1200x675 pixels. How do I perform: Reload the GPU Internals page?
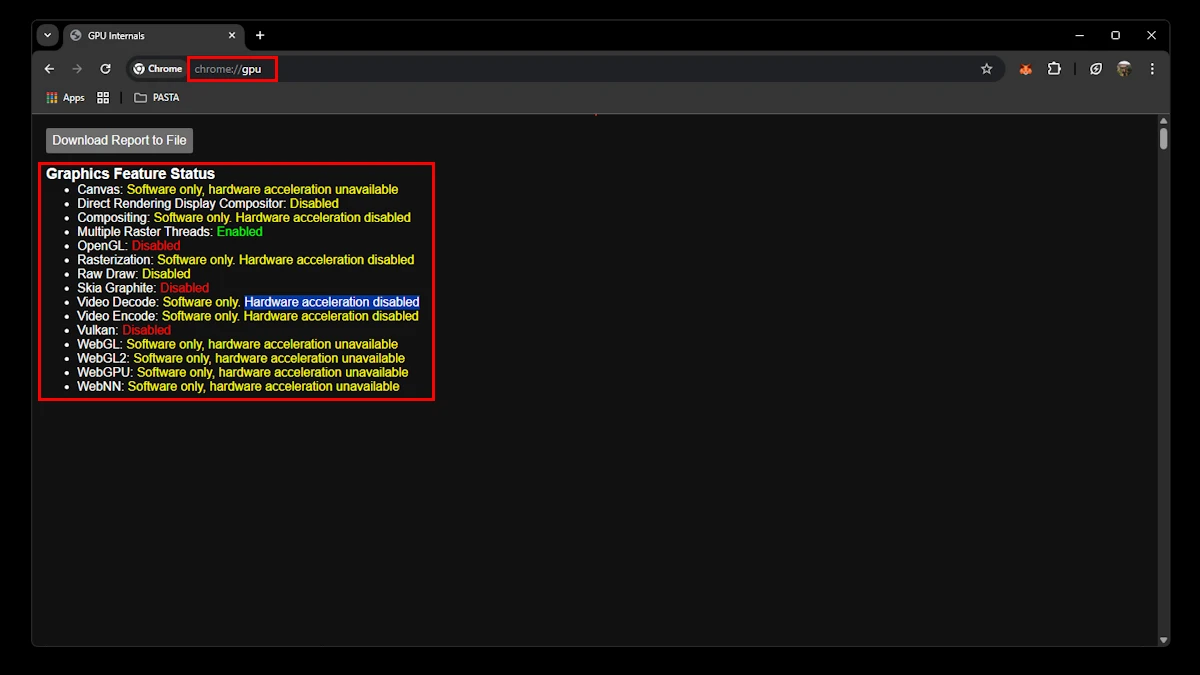pyautogui.click(x=105, y=69)
